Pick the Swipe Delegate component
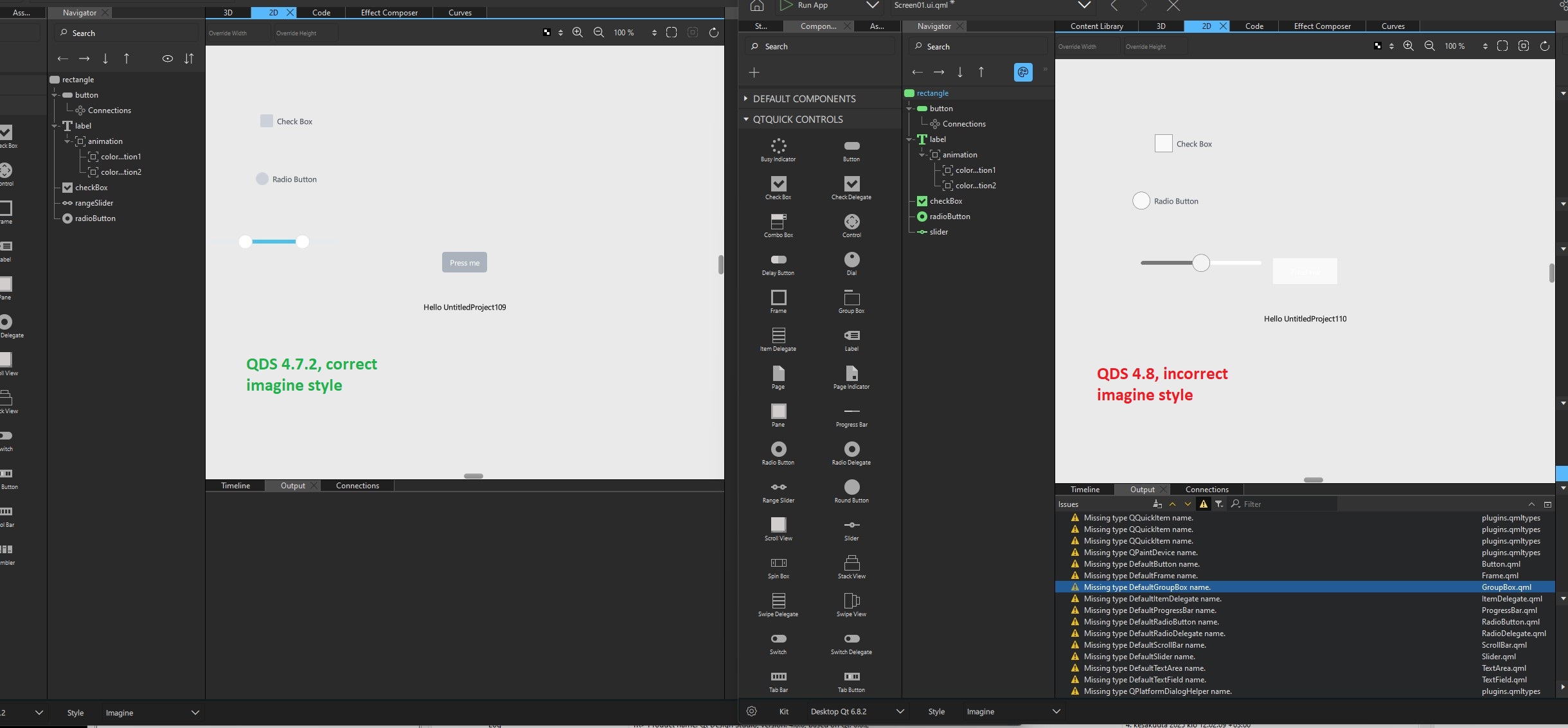The width and height of the screenshot is (1568, 728). 778,605
